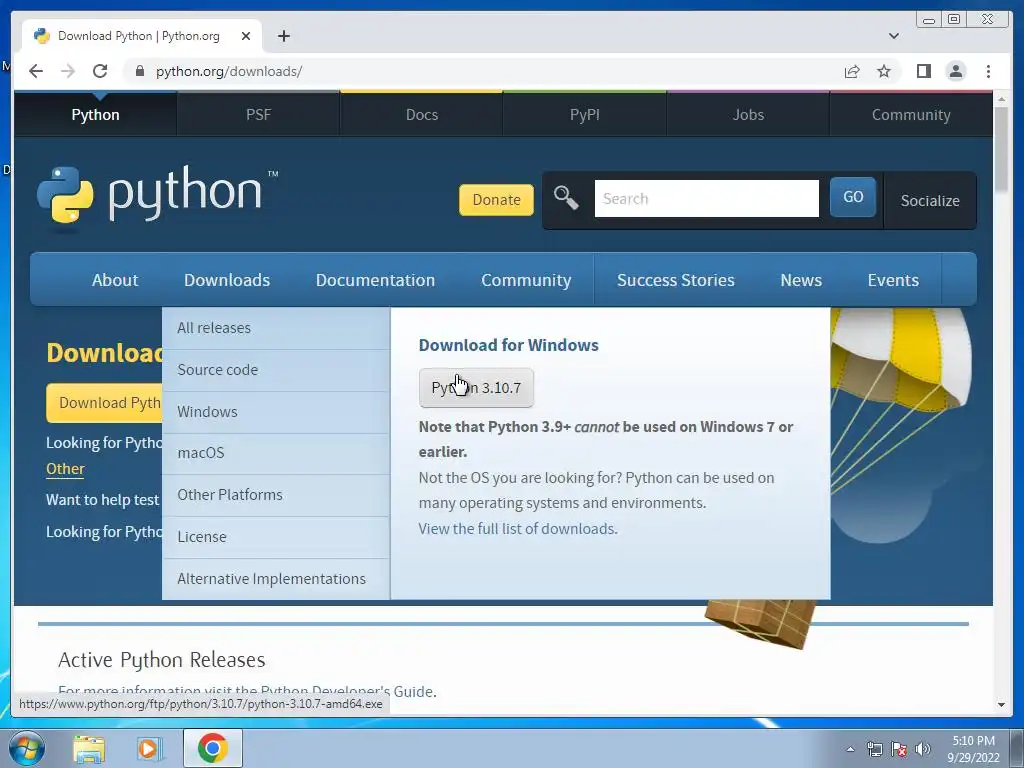Open tab search chevron in title bar

coord(893,36)
